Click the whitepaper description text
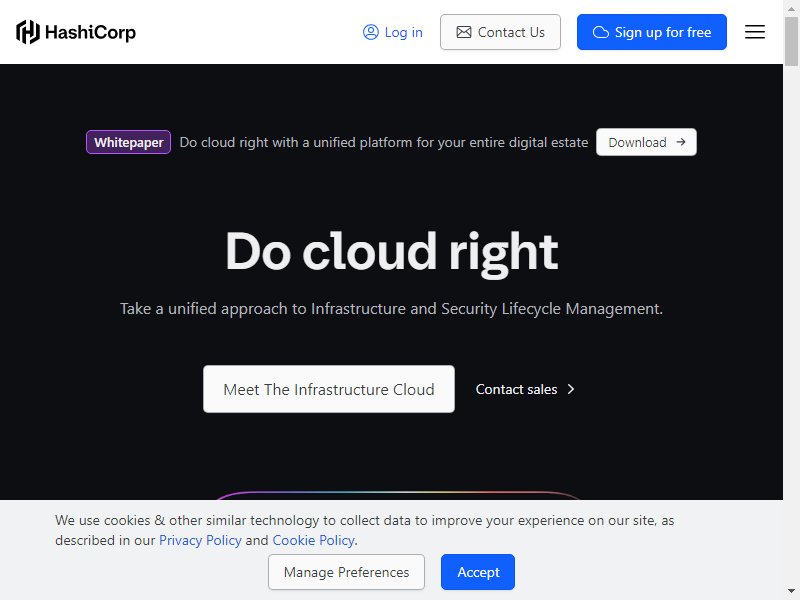 pos(384,142)
